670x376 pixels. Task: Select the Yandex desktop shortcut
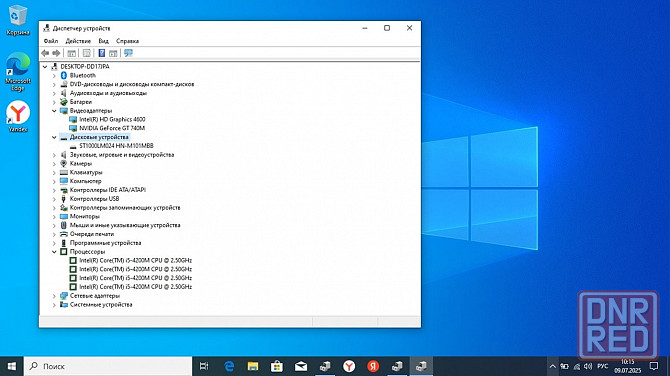18,116
